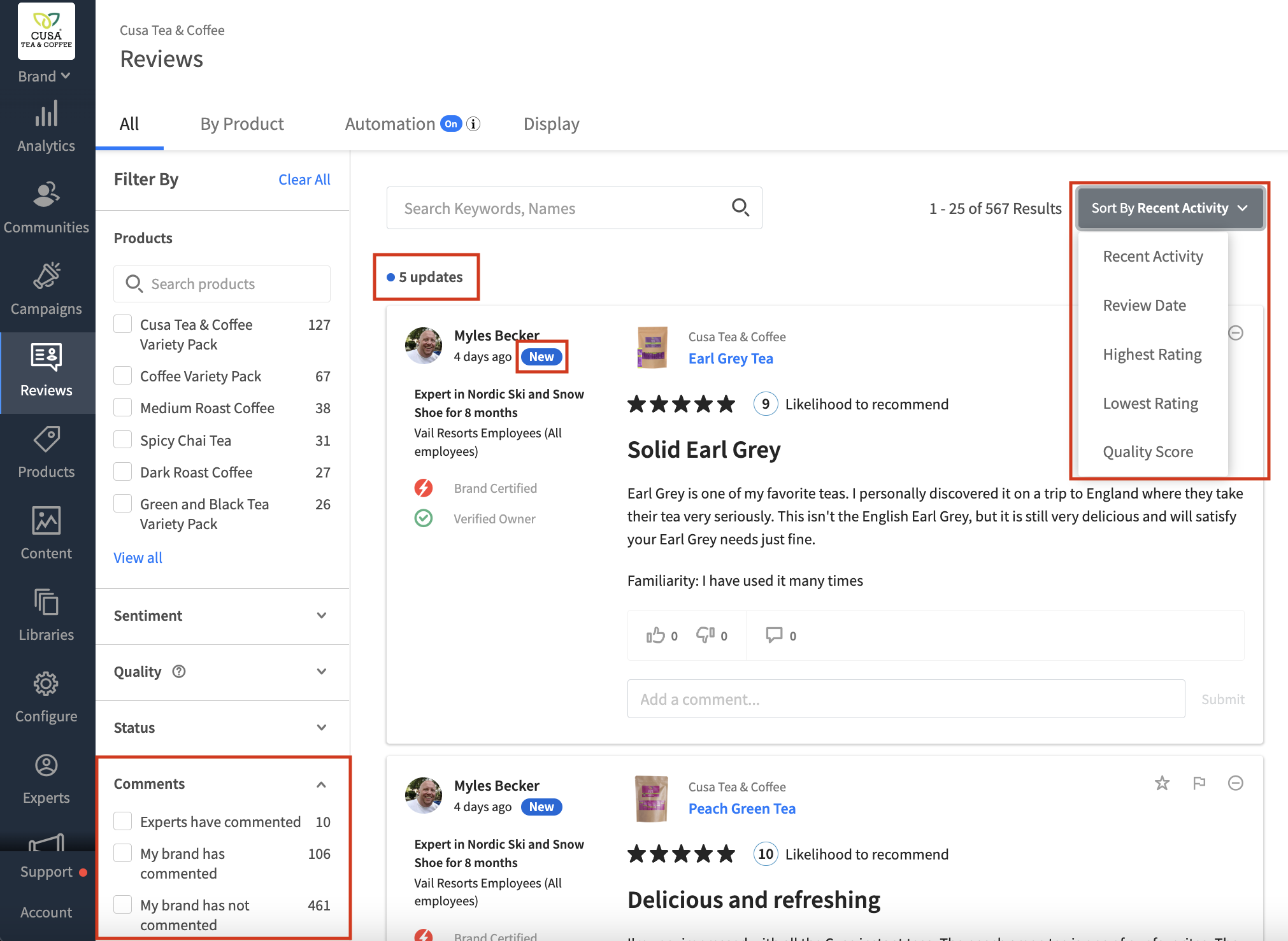
Task: Check the Medium Roast Coffee filter
Action: [x=123, y=407]
